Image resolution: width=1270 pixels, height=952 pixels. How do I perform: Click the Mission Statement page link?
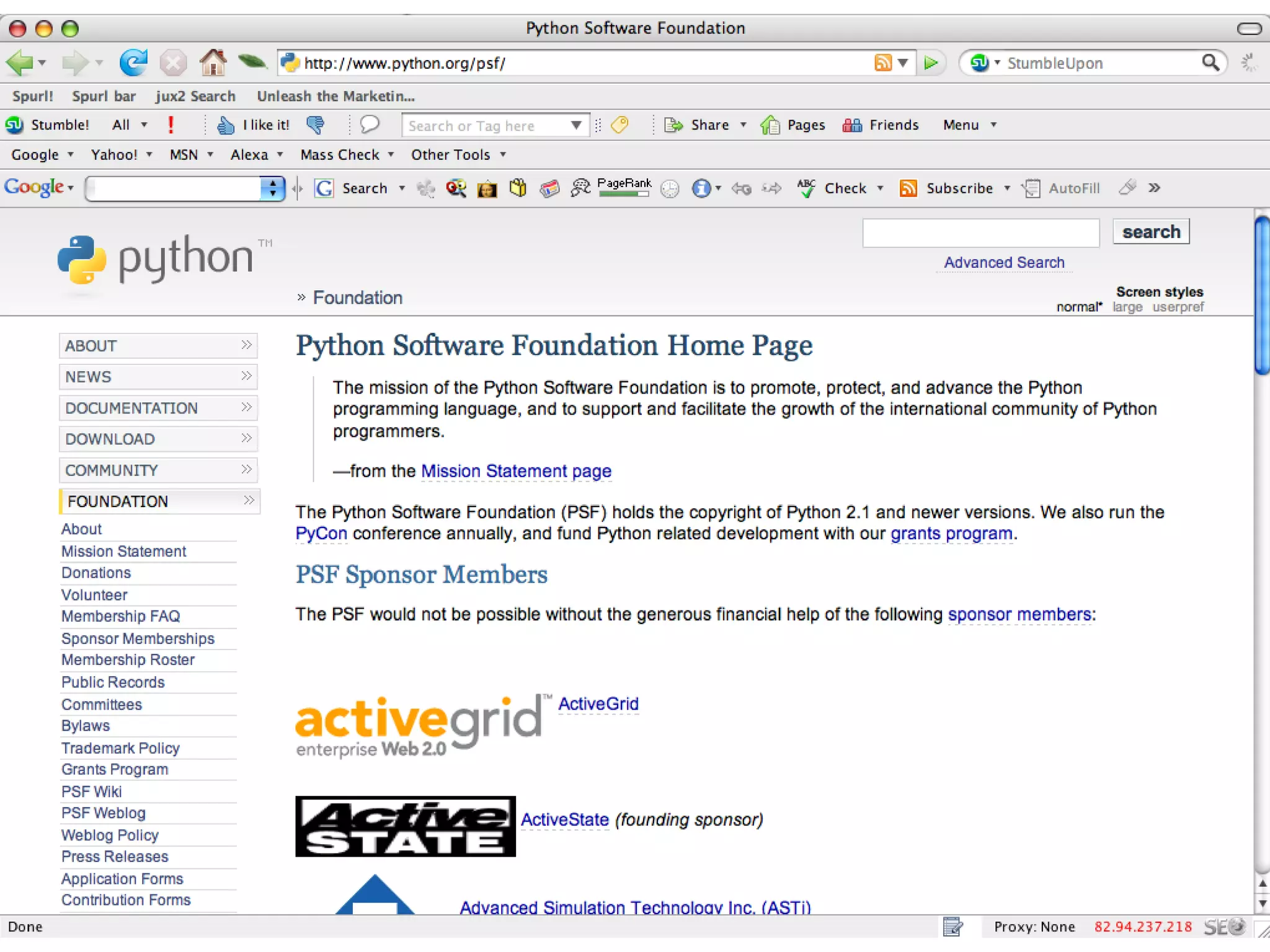[x=516, y=471]
